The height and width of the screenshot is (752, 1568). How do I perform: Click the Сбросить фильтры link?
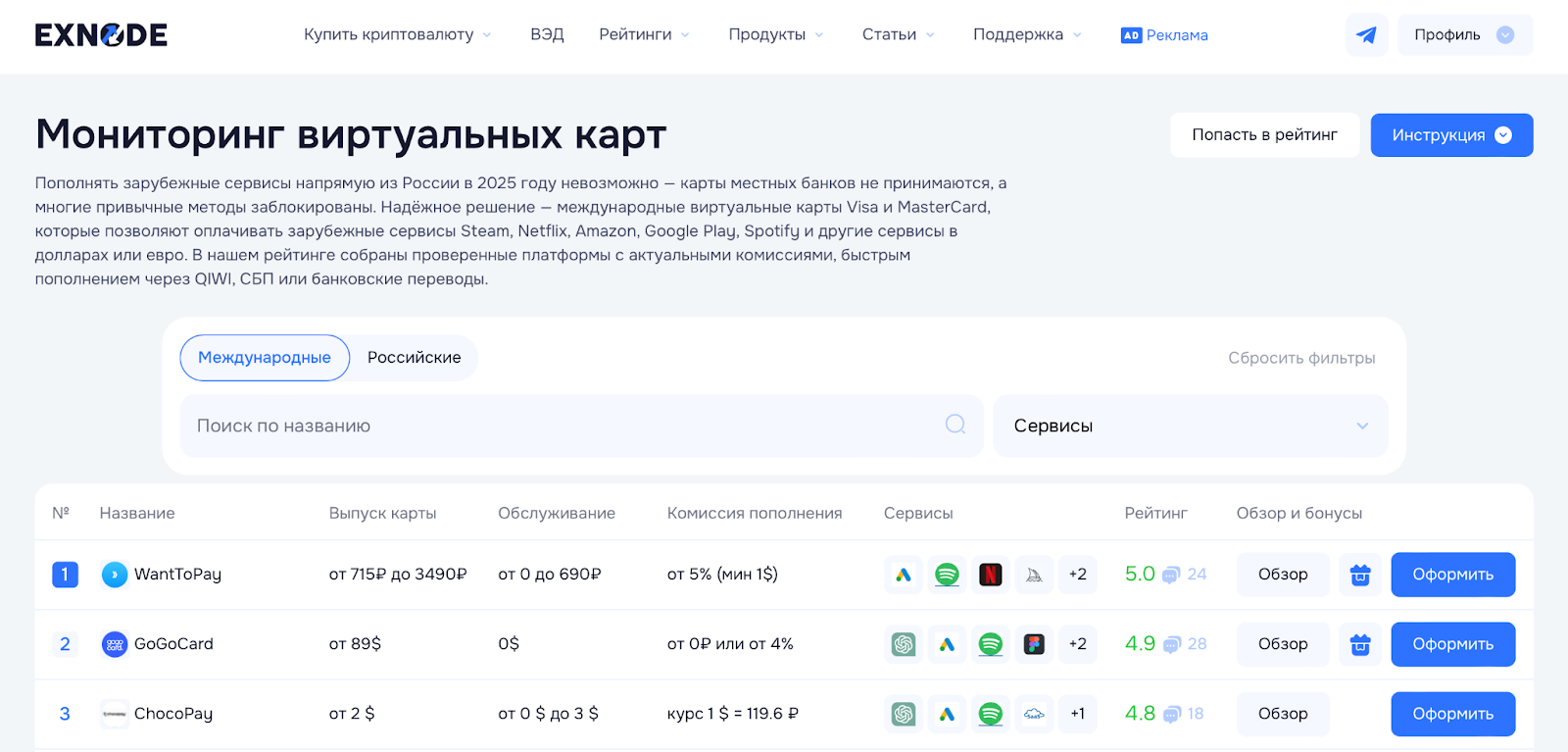[x=1301, y=358]
